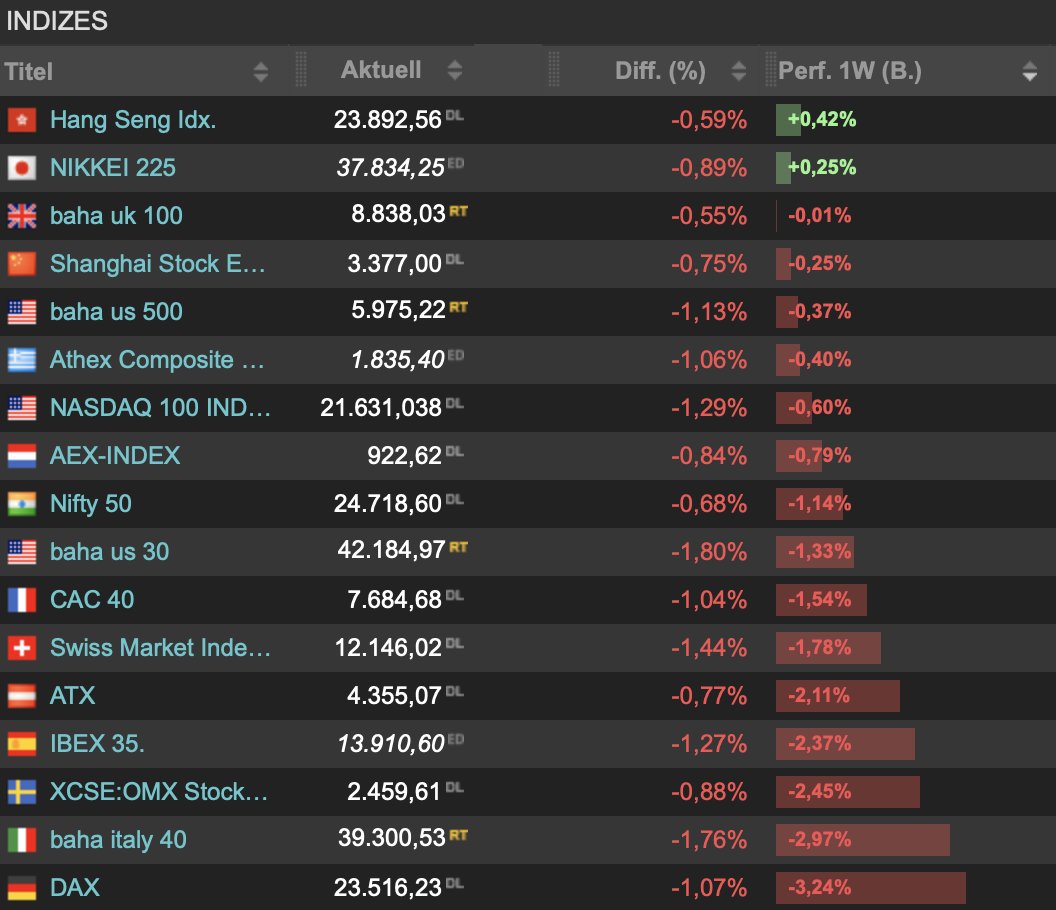Click the Japan flag next to NIKKEI 225
This screenshot has width=1056, height=910.
(x=22, y=168)
